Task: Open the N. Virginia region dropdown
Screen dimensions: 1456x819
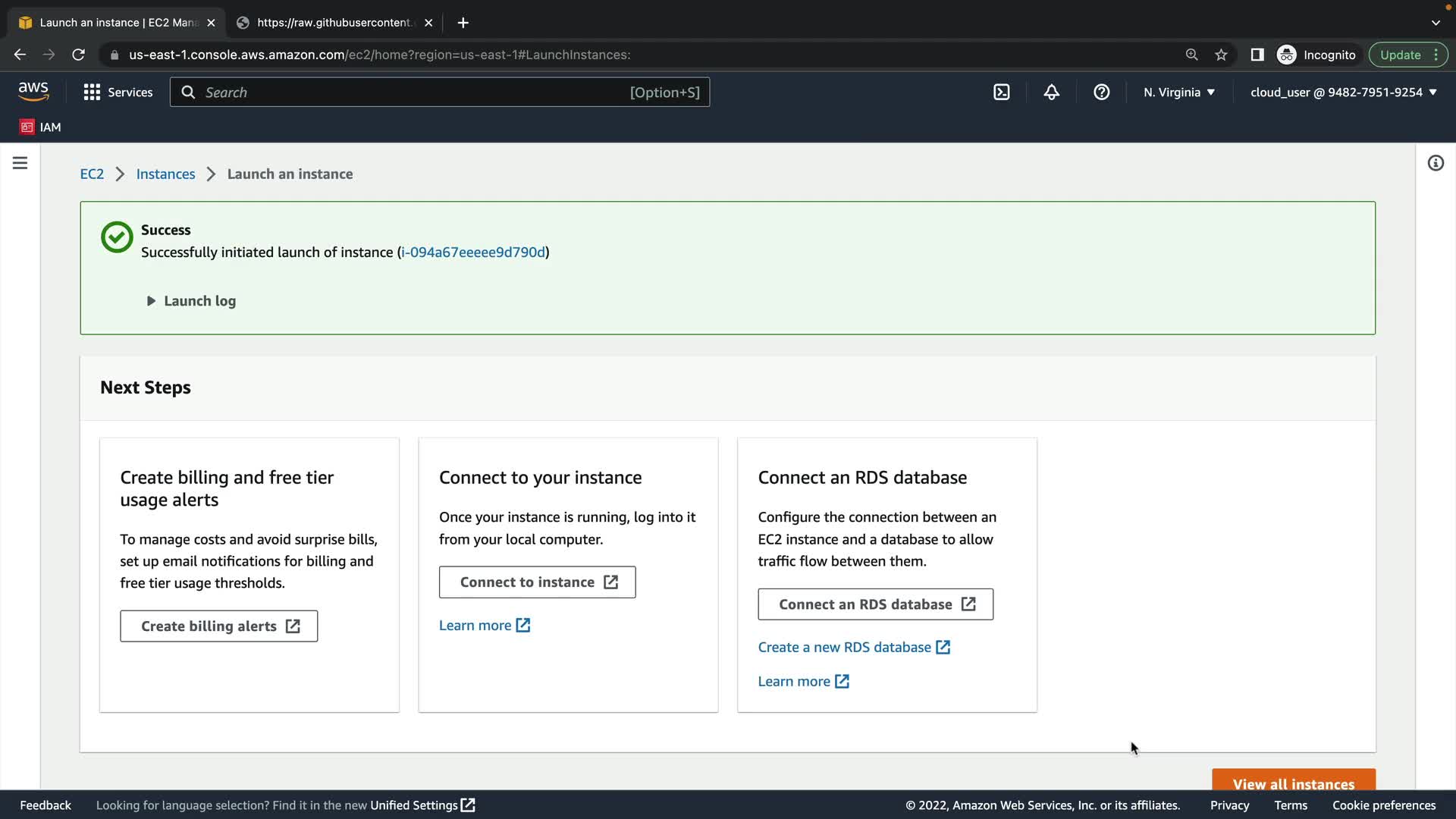Action: pos(1178,93)
